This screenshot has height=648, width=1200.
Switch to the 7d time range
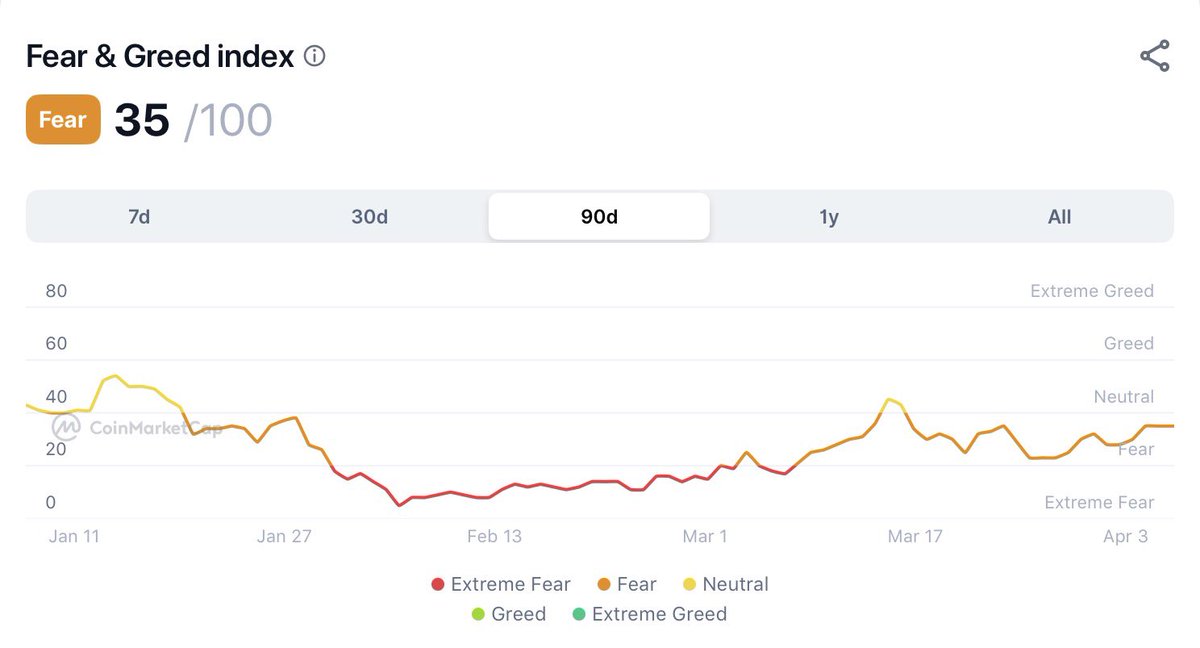coord(139,217)
